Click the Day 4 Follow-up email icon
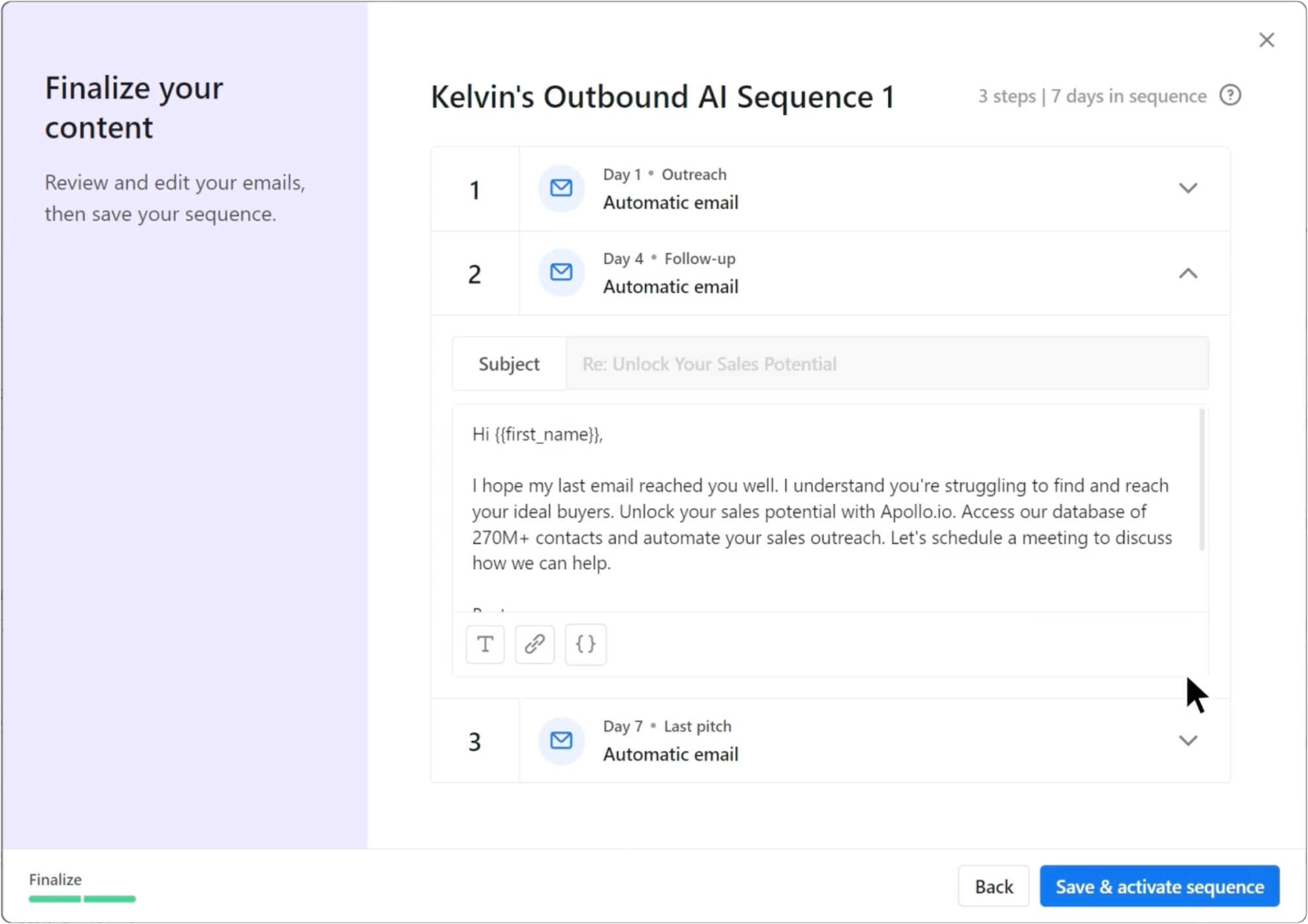The width and height of the screenshot is (1308, 924). pos(561,272)
